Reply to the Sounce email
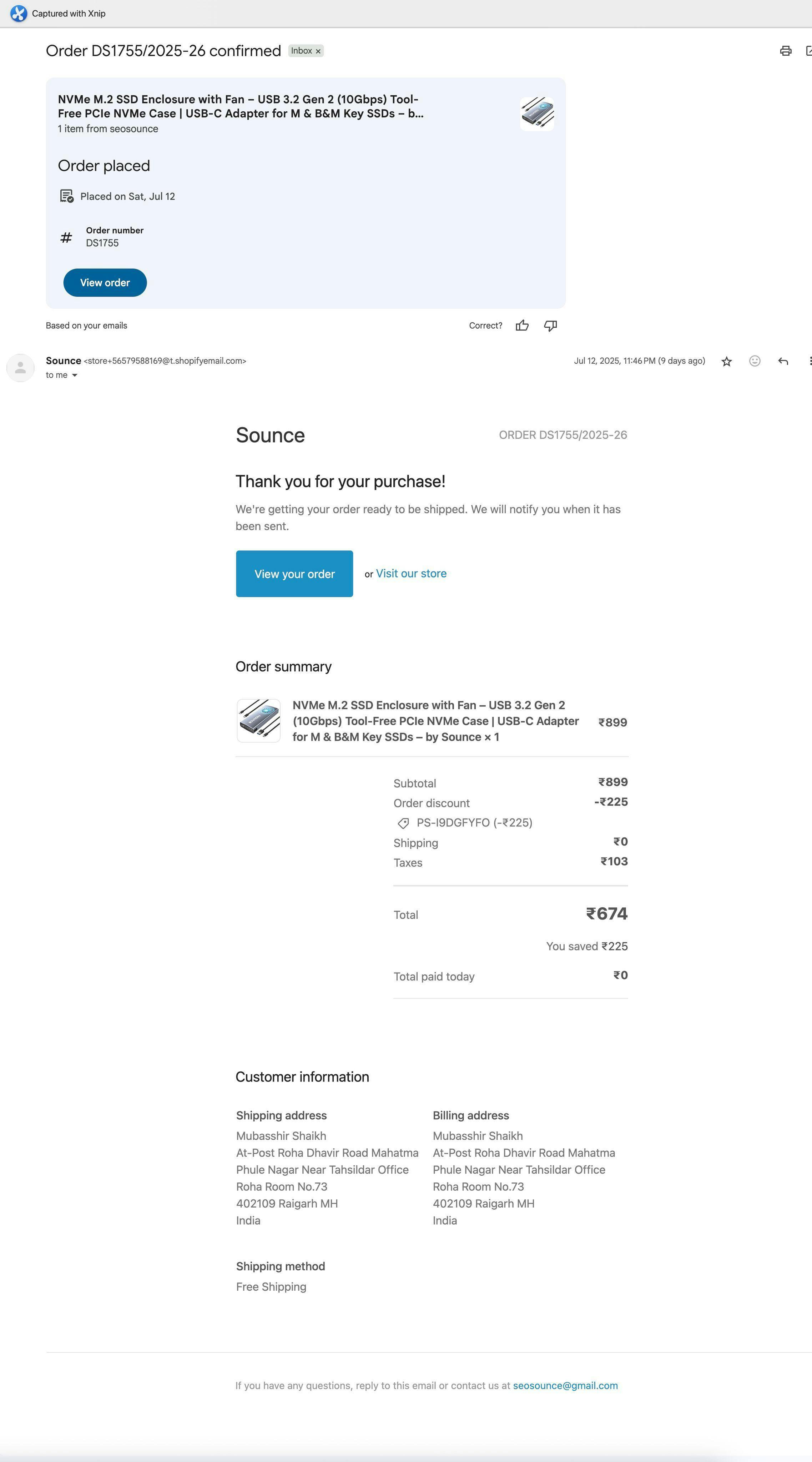812x1462 pixels. 783,361
